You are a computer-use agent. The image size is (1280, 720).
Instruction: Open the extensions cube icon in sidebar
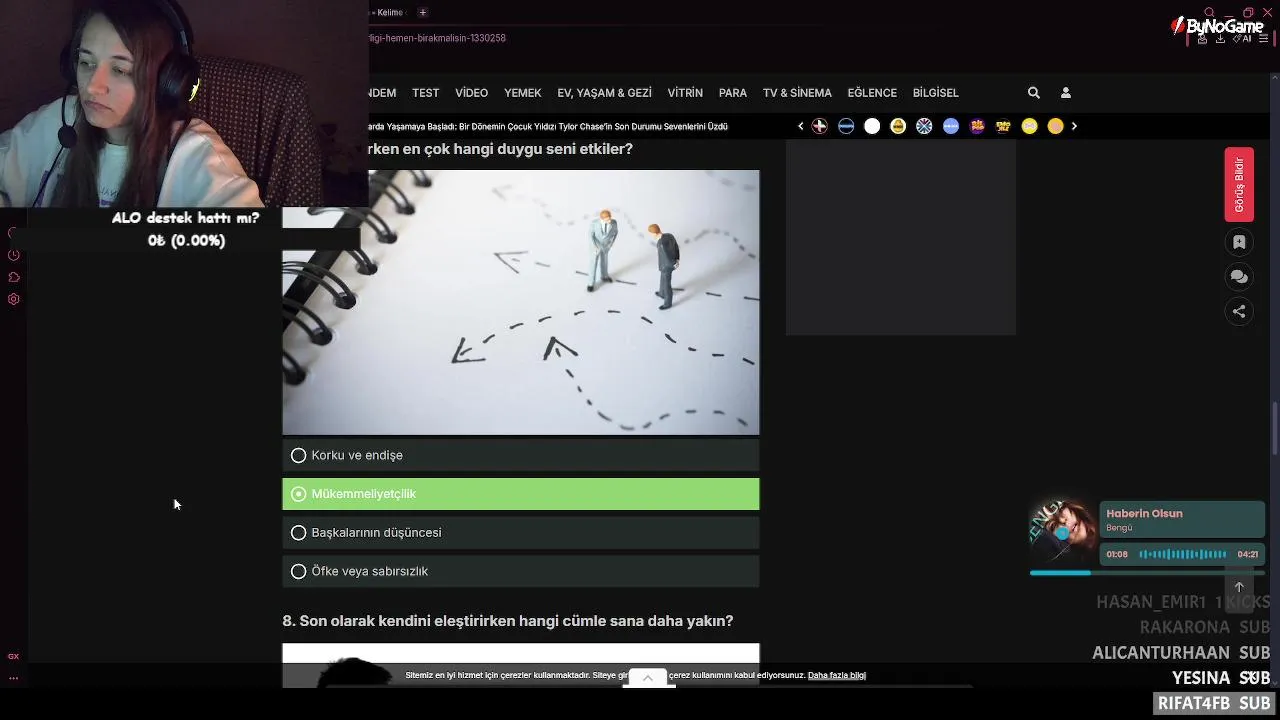click(14, 277)
